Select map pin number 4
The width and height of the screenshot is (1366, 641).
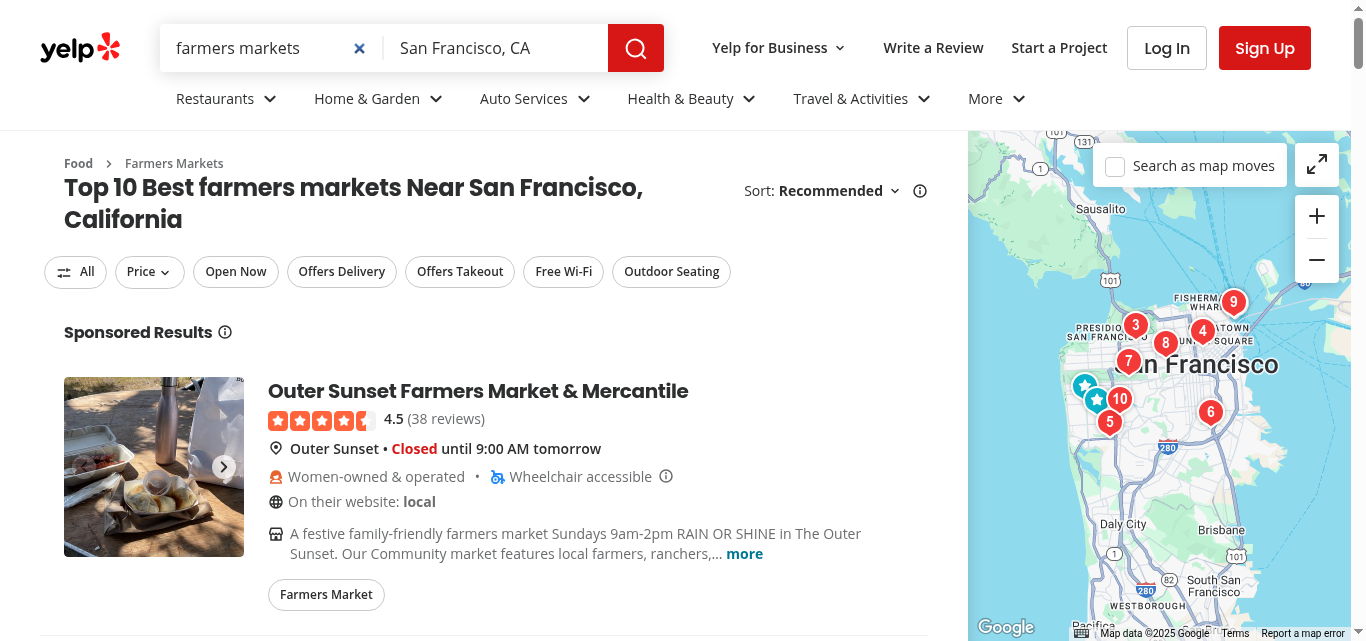point(1202,332)
